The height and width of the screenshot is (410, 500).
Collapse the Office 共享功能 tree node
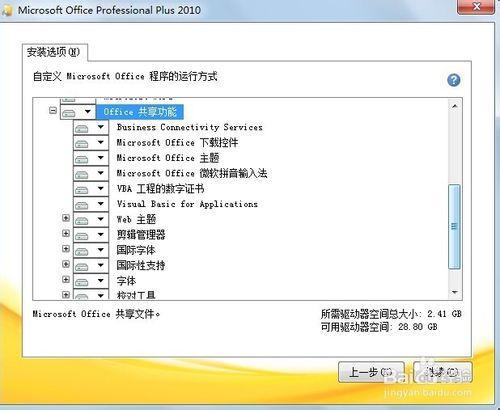click(x=53, y=110)
